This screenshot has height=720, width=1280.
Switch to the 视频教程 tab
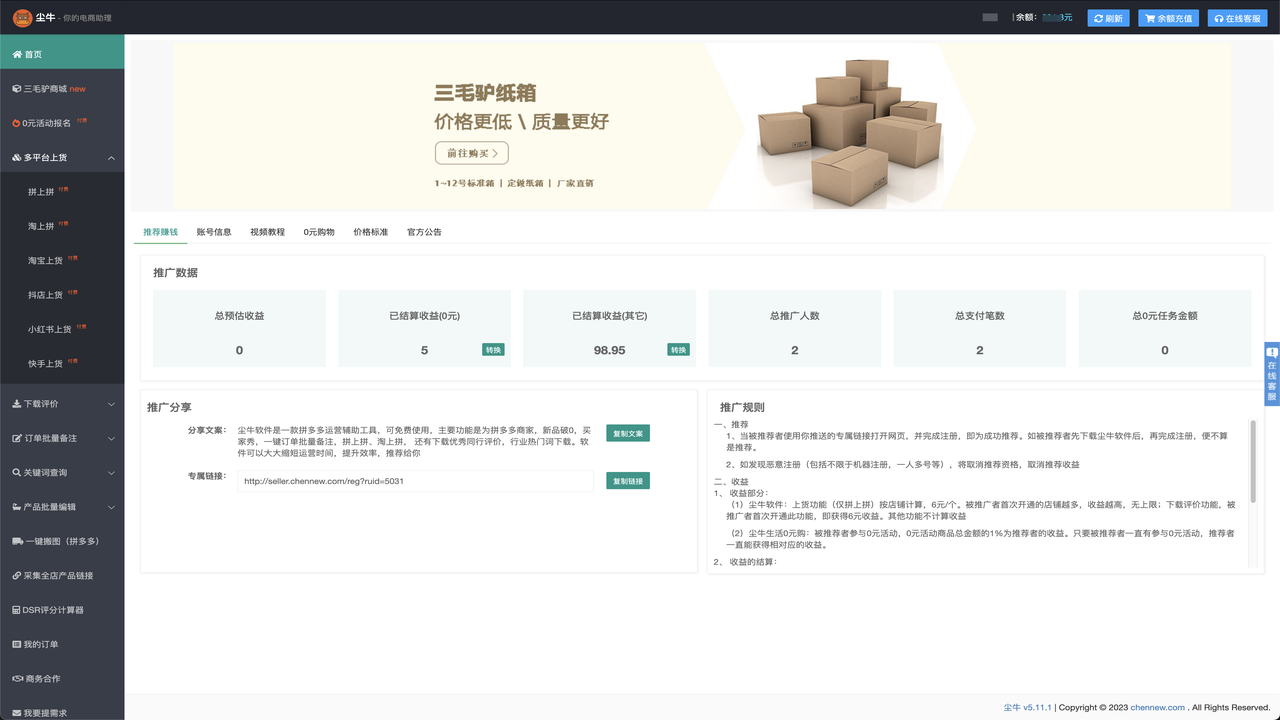[268, 231]
